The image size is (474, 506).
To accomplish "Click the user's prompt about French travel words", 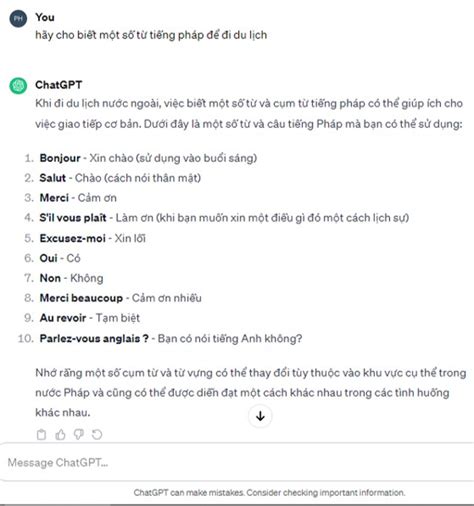I will coord(151,35).
